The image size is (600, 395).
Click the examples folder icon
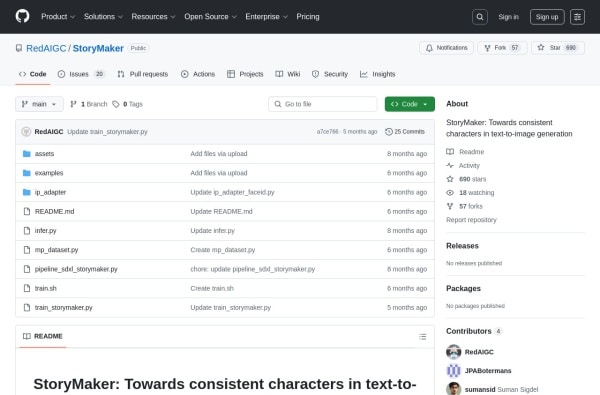click(x=27, y=173)
